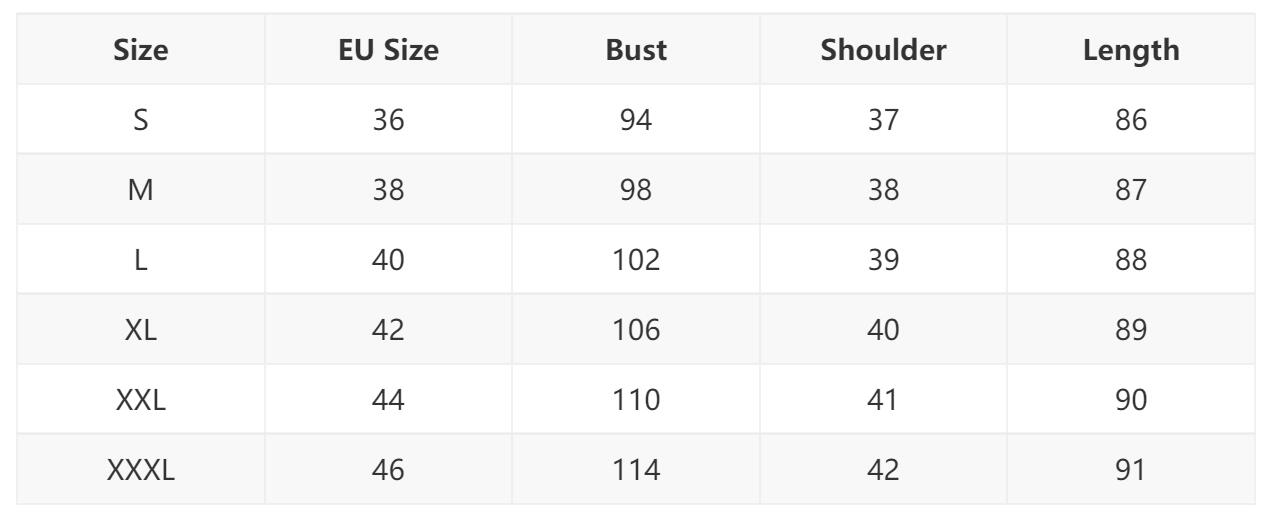Select the Bust column header
1267x529 pixels.
point(636,51)
